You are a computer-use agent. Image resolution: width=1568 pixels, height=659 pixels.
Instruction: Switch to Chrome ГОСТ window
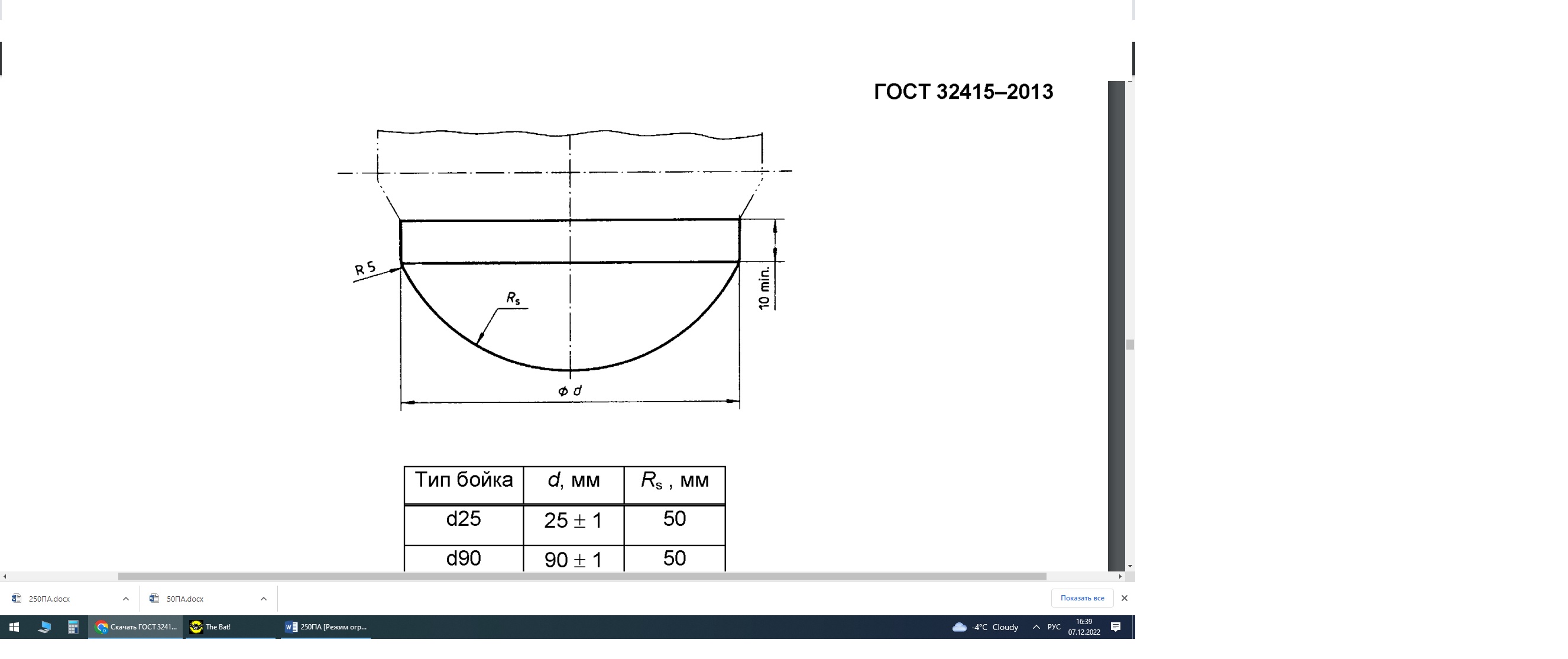tap(136, 626)
